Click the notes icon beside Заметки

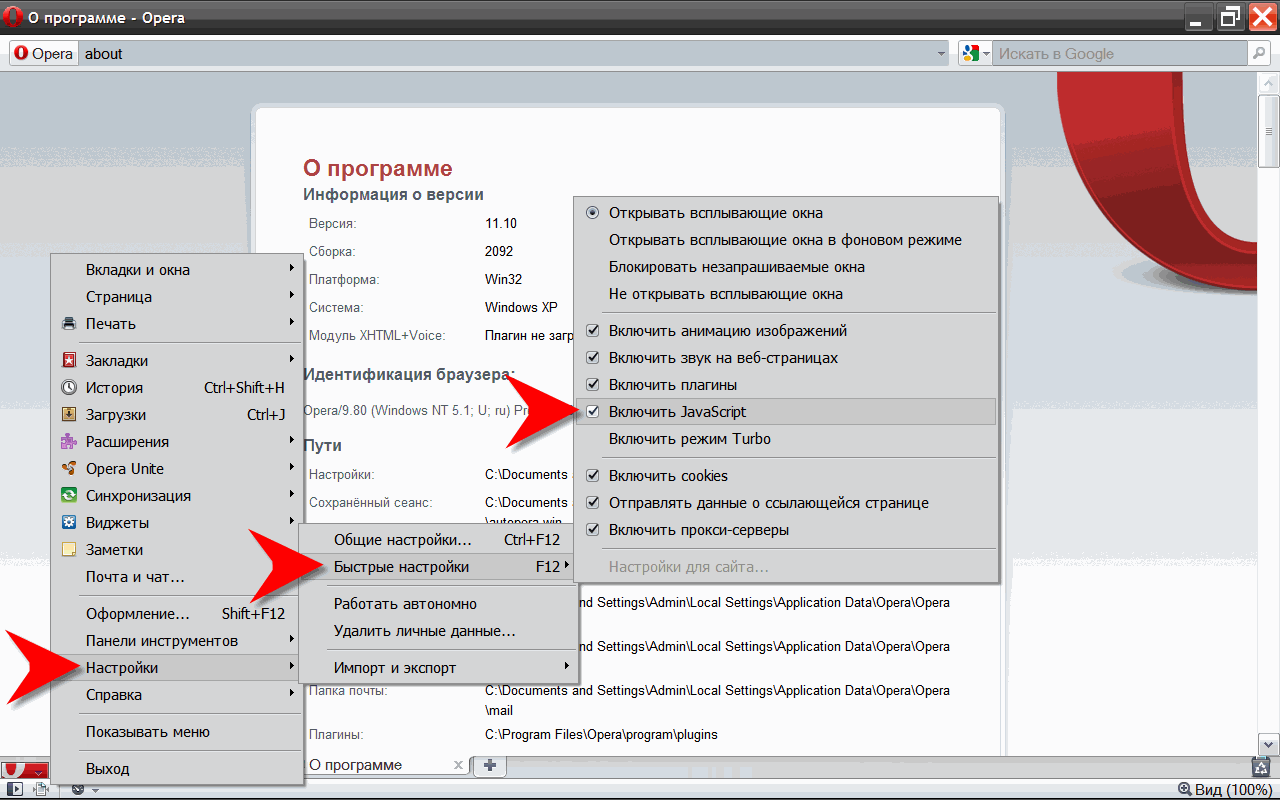pos(69,550)
